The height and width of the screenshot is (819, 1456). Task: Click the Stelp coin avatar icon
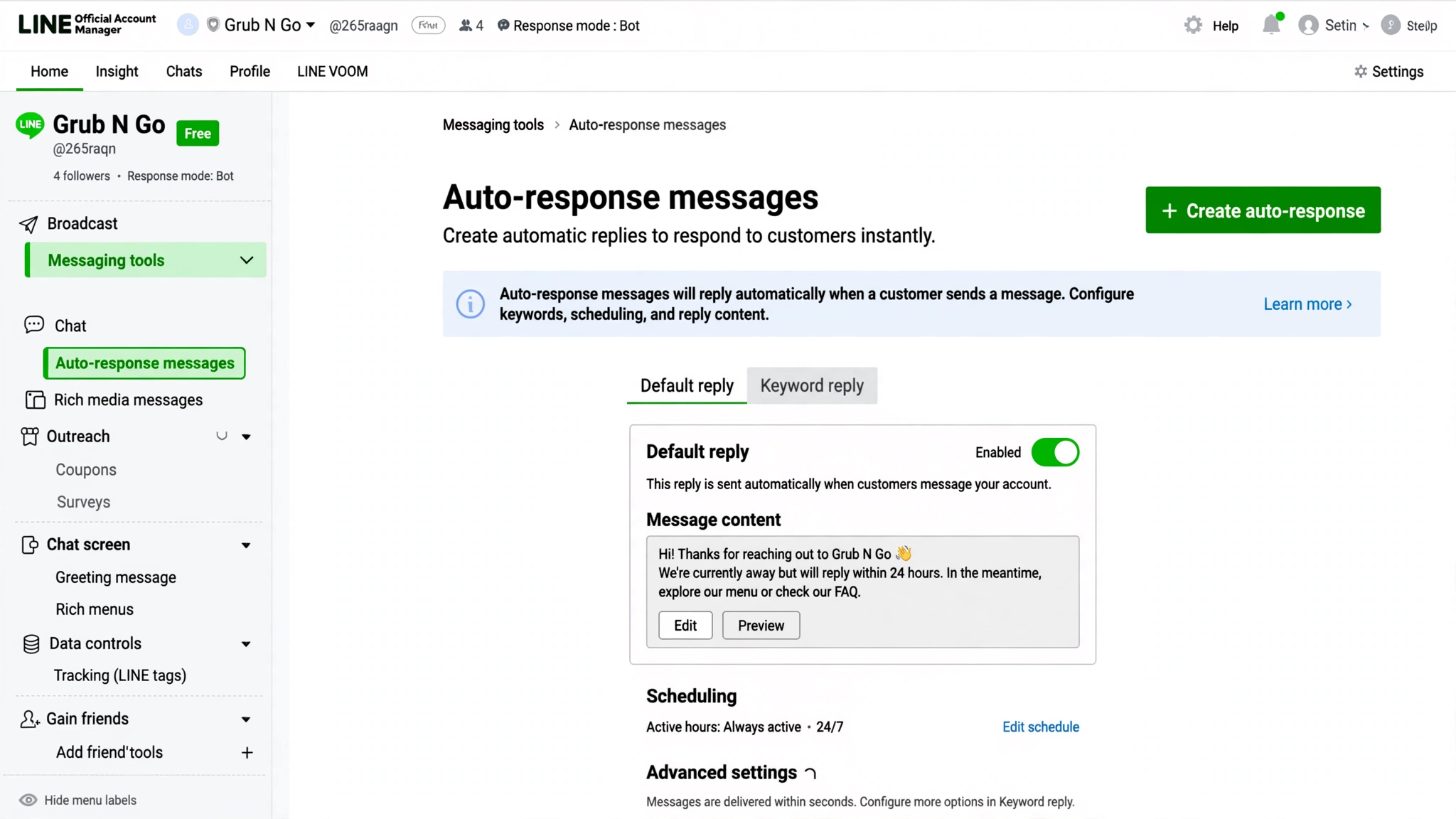(x=1391, y=25)
